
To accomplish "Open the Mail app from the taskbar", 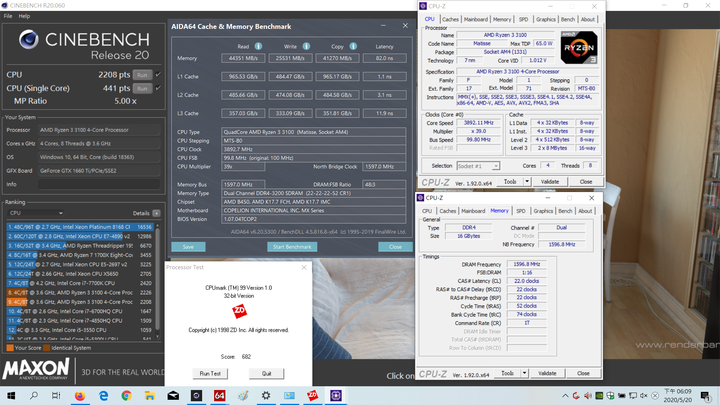I will tap(173, 395).
